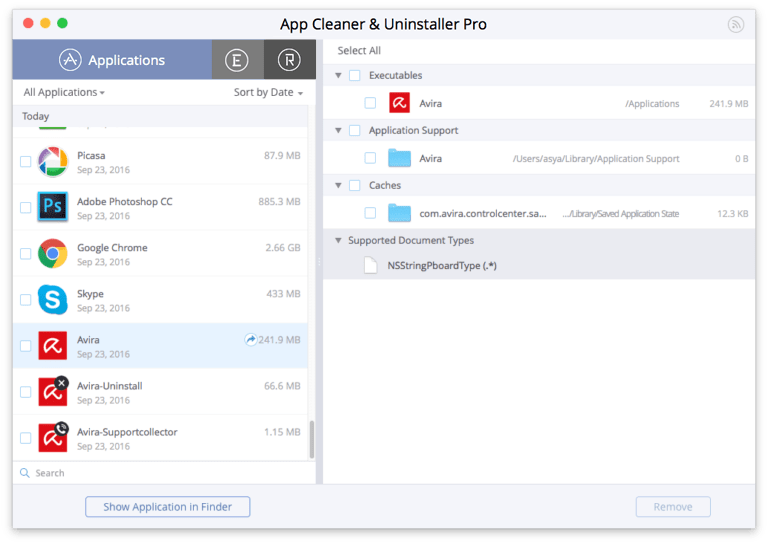The image size is (768, 544).
Task: Click the /Users/asya/Library/Application Support path
Action: click(x=596, y=159)
